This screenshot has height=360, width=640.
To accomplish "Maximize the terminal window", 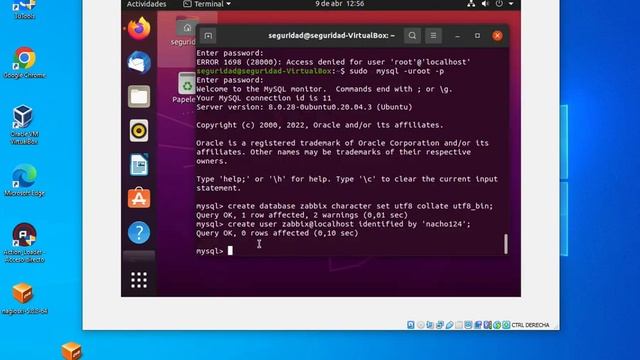I will (477, 36).
